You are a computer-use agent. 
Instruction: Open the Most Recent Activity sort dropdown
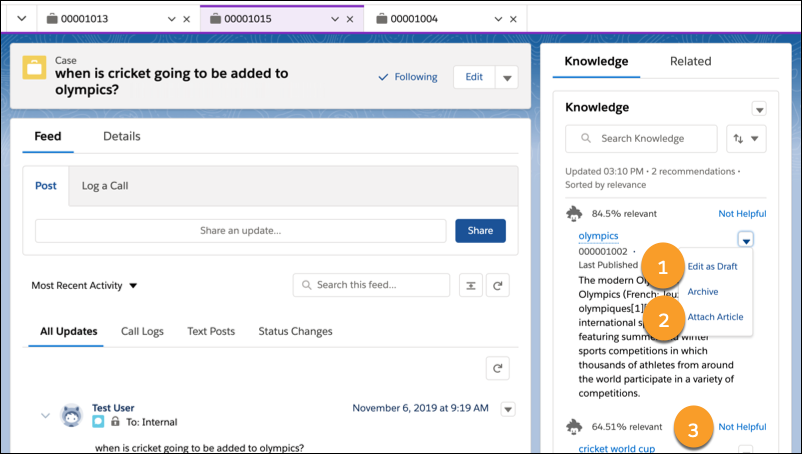pos(84,285)
